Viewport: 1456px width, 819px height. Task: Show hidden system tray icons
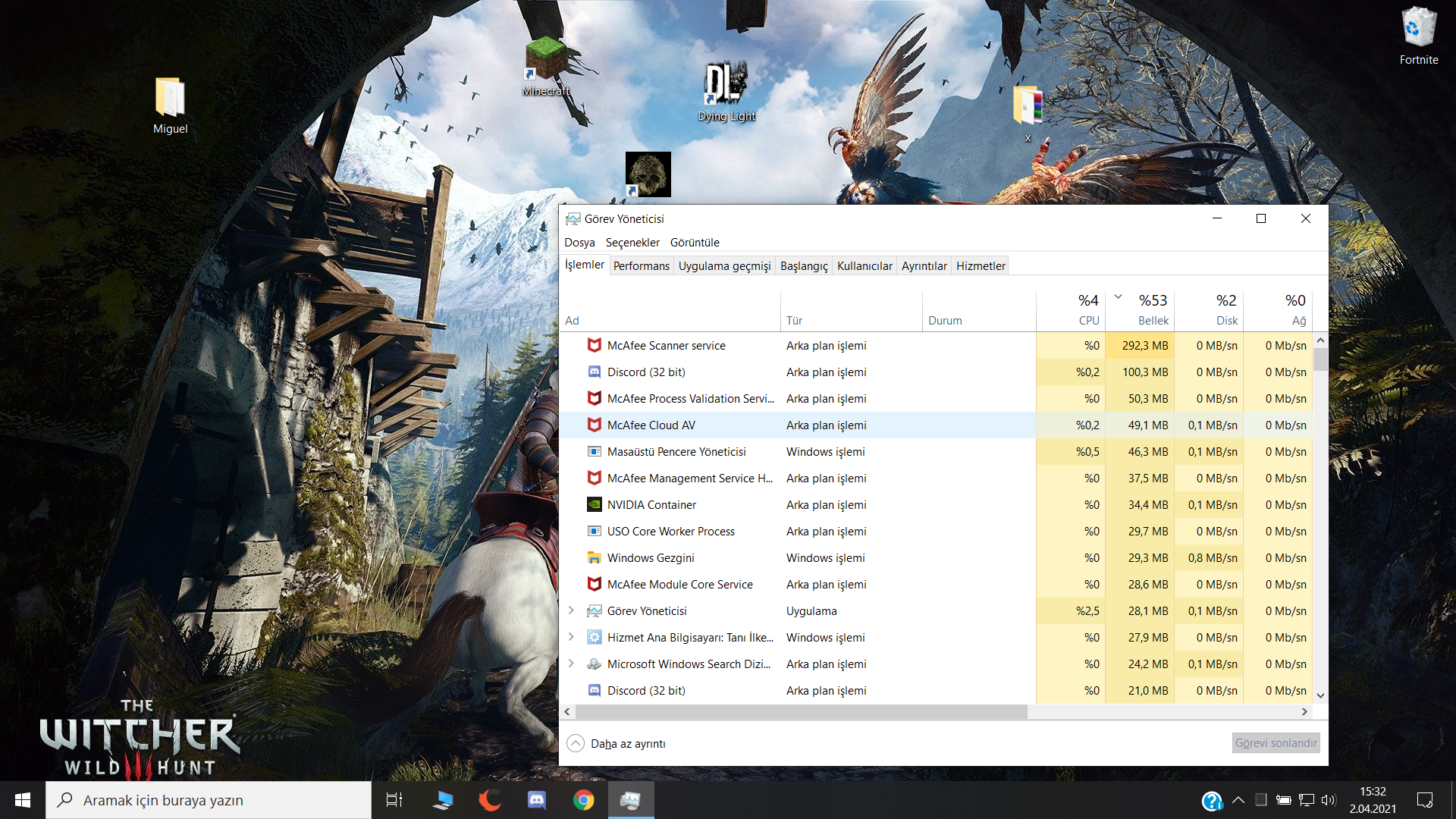[1238, 800]
